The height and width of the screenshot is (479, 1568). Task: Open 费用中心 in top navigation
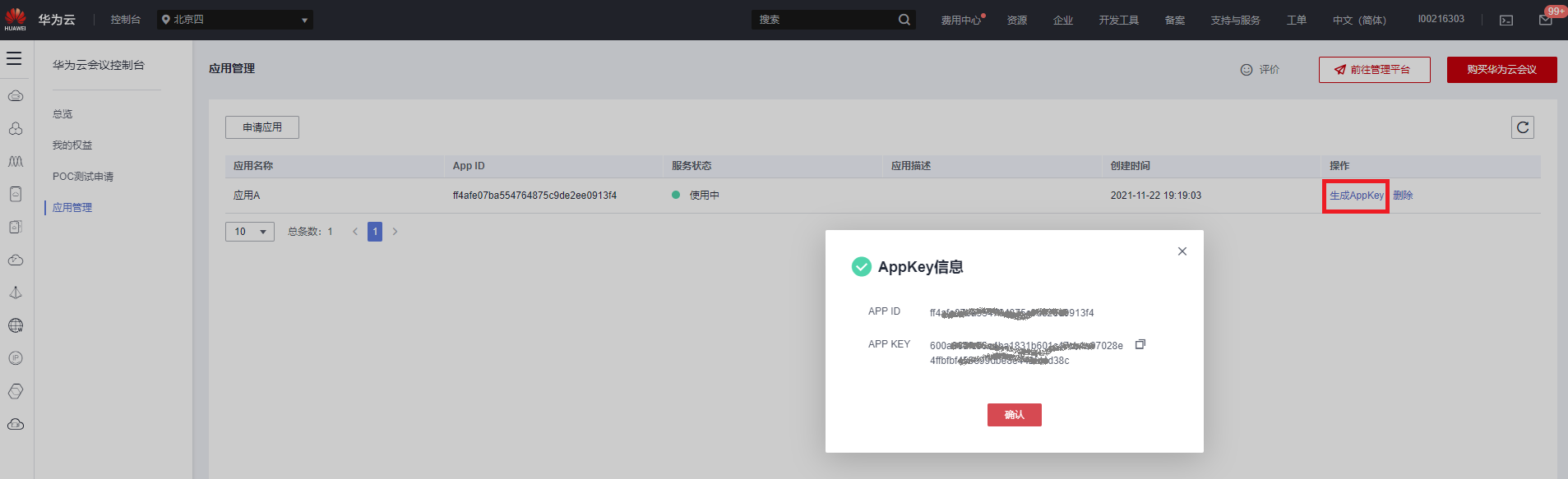(961, 20)
